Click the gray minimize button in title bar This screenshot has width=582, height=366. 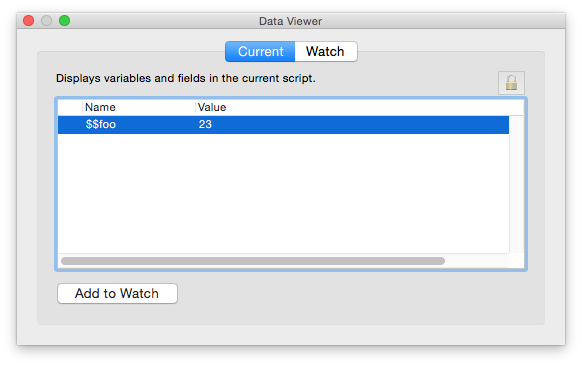pyautogui.click(x=46, y=20)
